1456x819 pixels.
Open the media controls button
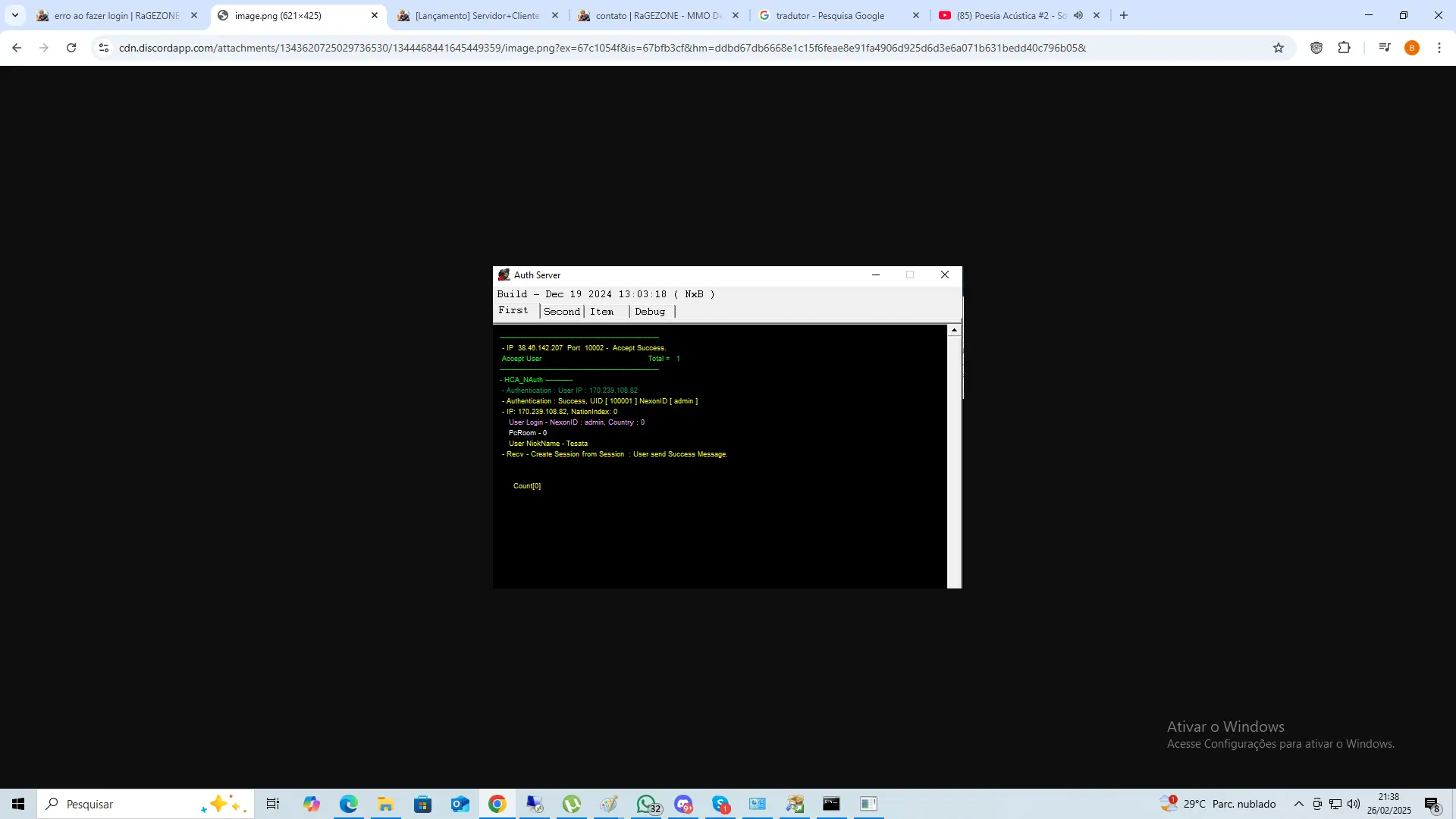click(x=1385, y=48)
